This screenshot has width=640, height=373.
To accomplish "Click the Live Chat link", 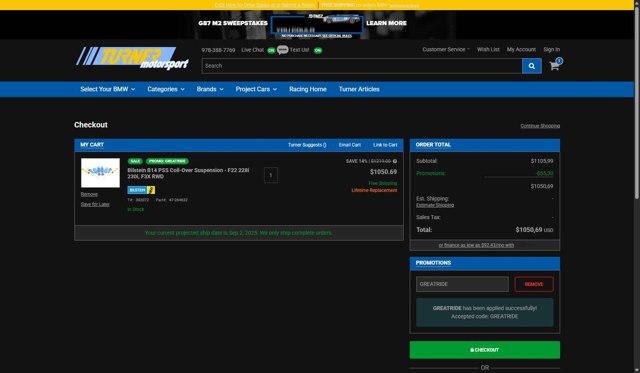I will click(253, 50).
